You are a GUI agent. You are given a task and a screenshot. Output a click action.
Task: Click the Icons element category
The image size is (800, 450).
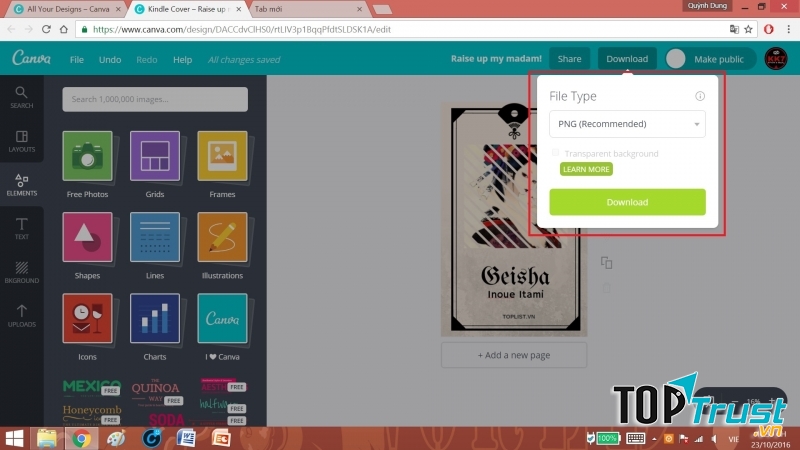[87, 318]
